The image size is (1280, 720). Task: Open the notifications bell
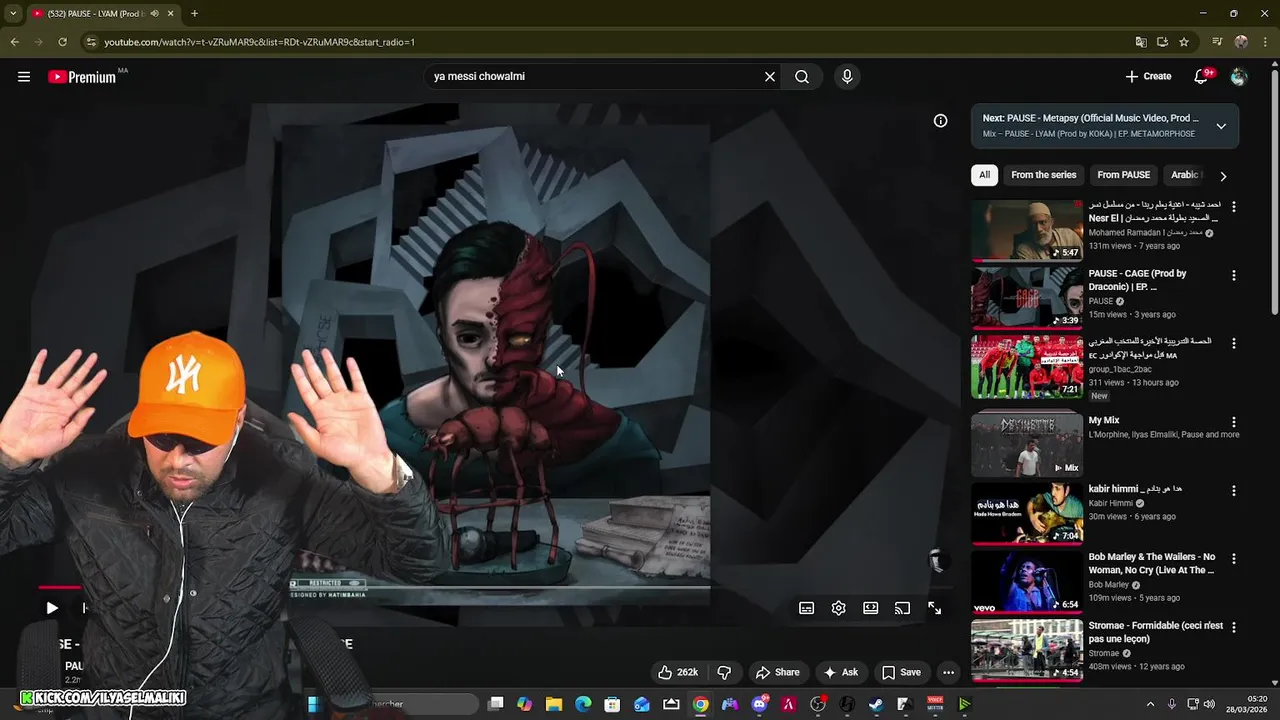click(x=1202, y=76)
